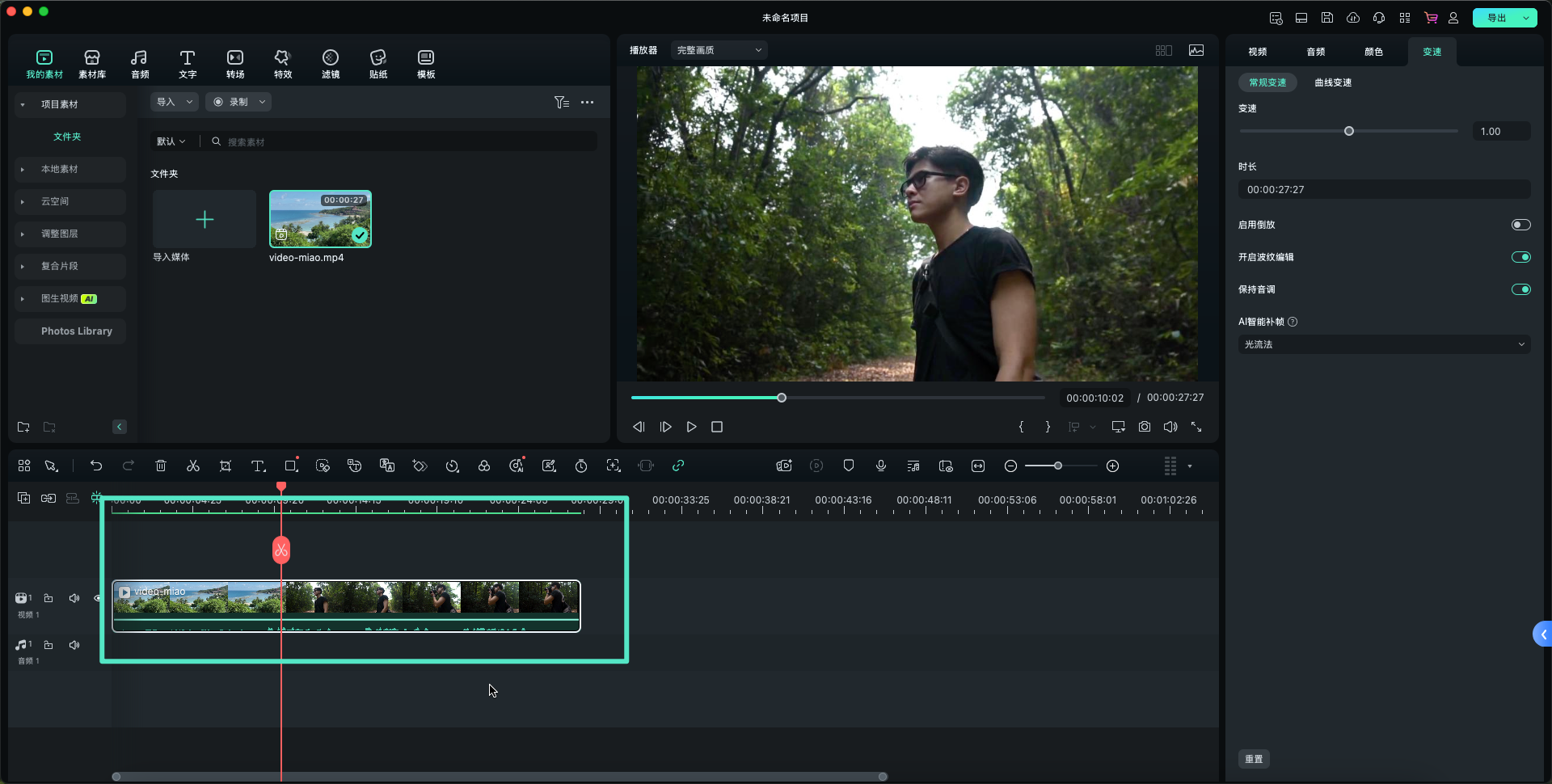Click the 变速 speed slider handle

[1349, 131]
